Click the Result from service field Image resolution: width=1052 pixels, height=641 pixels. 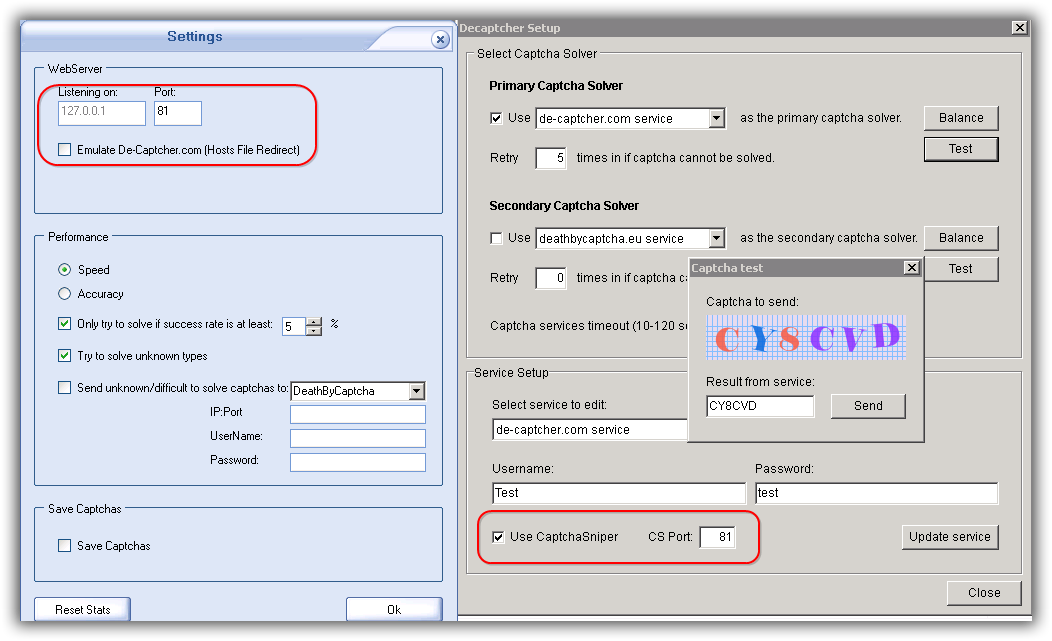tap(760, 406)
